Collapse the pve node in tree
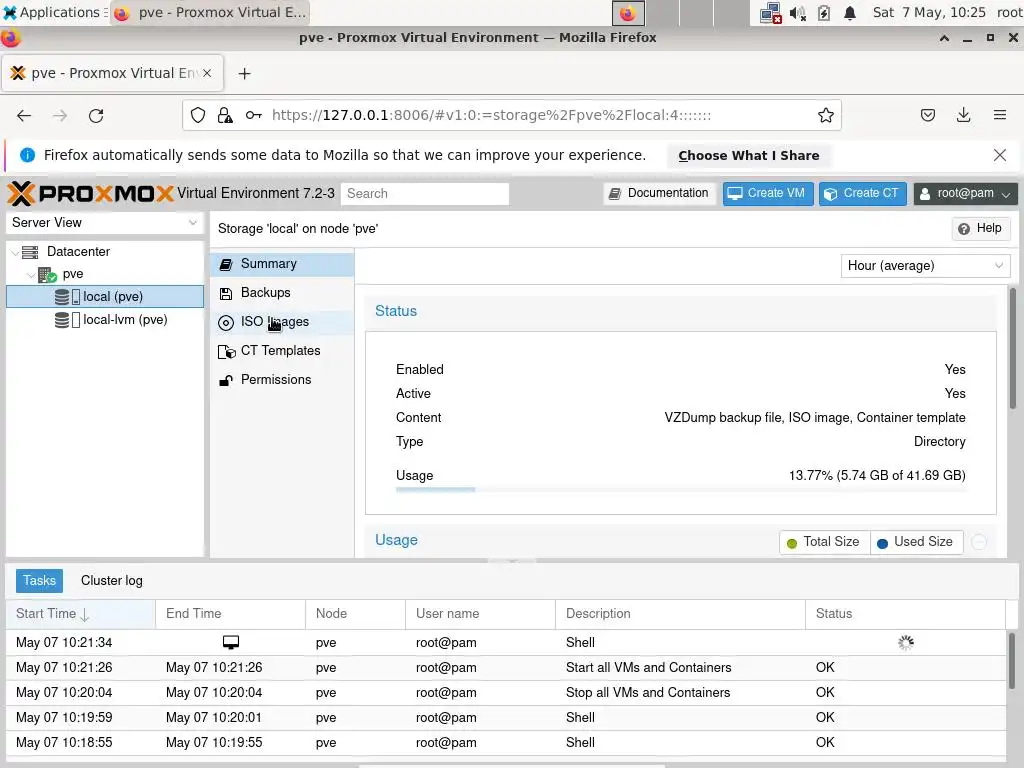The height and width of the screenshot is (768, 1024). coord(31,274)
